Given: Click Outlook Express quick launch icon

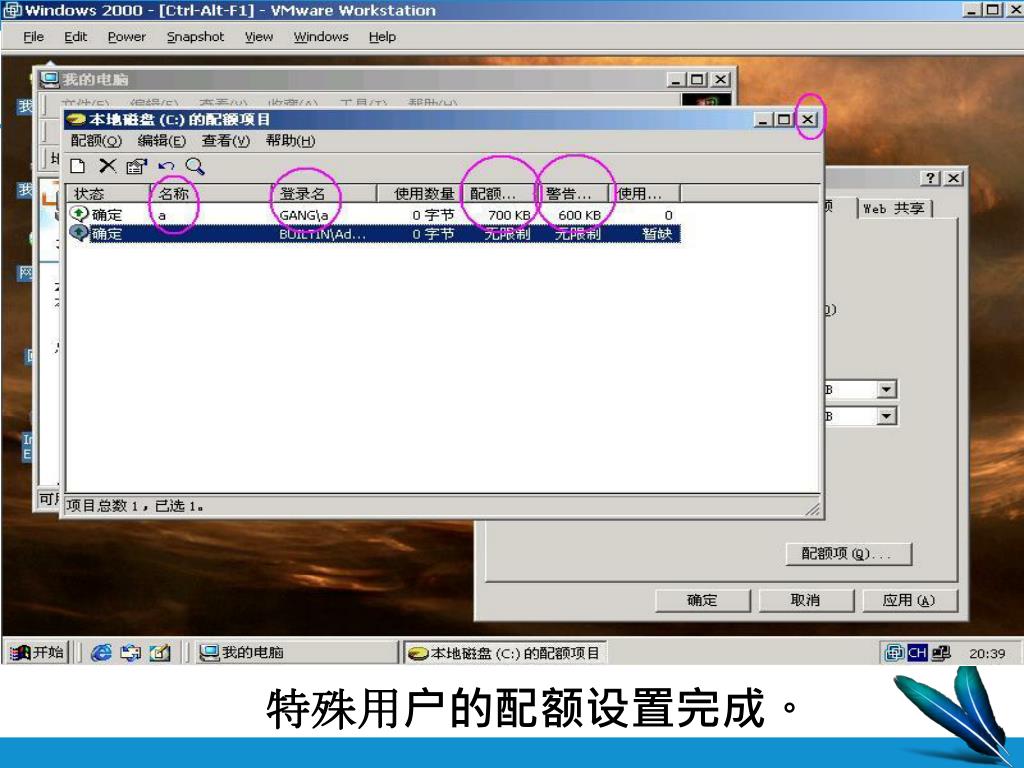Looking at the screenshot, I should tap(131, 652).
